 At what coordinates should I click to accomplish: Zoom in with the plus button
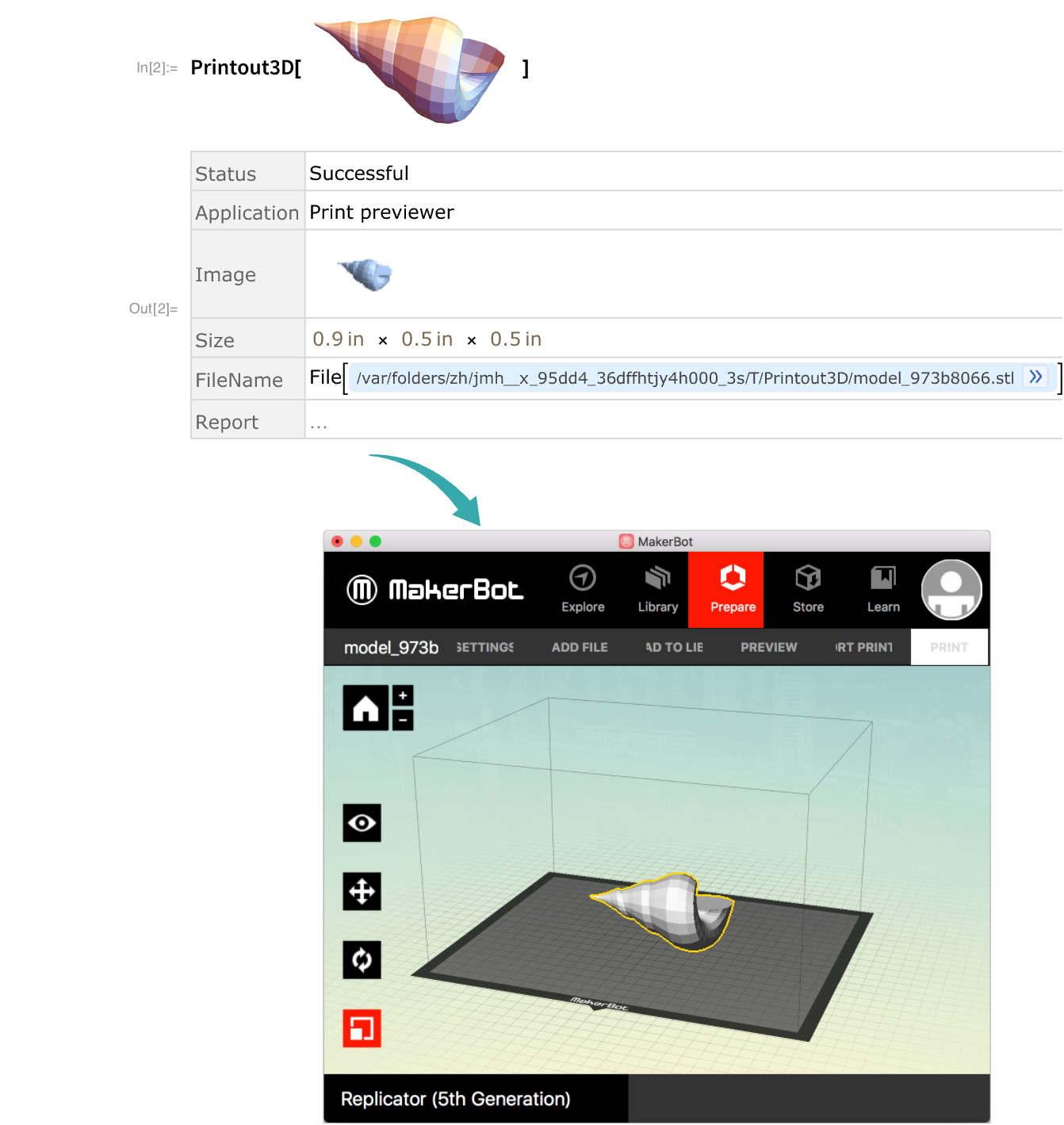[403, 695]
